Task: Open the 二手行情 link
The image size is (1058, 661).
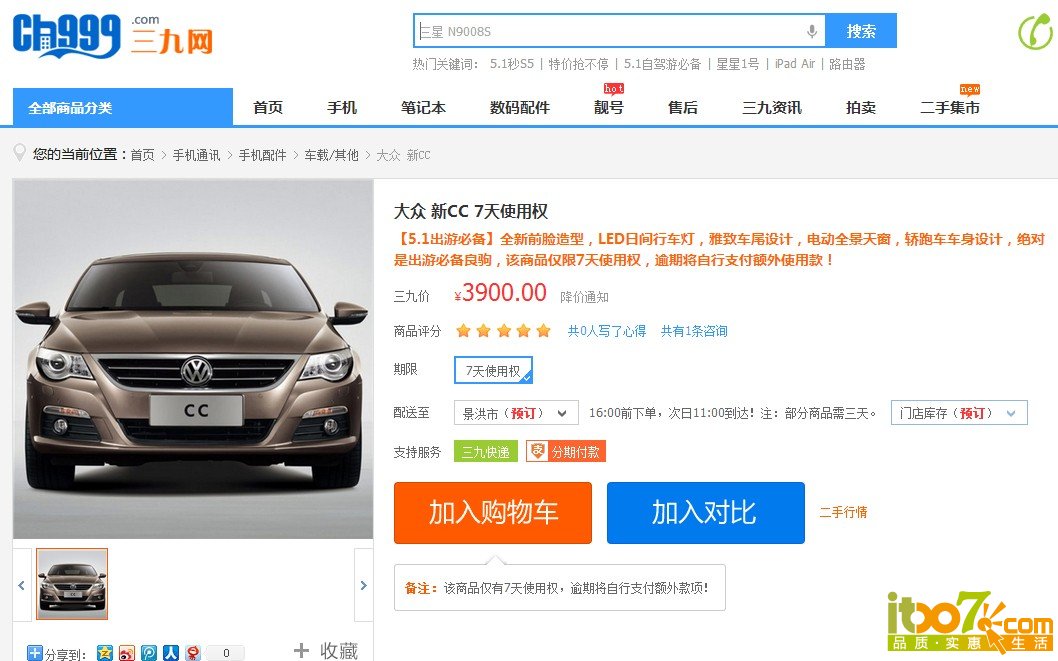Action: pos(843,513)
